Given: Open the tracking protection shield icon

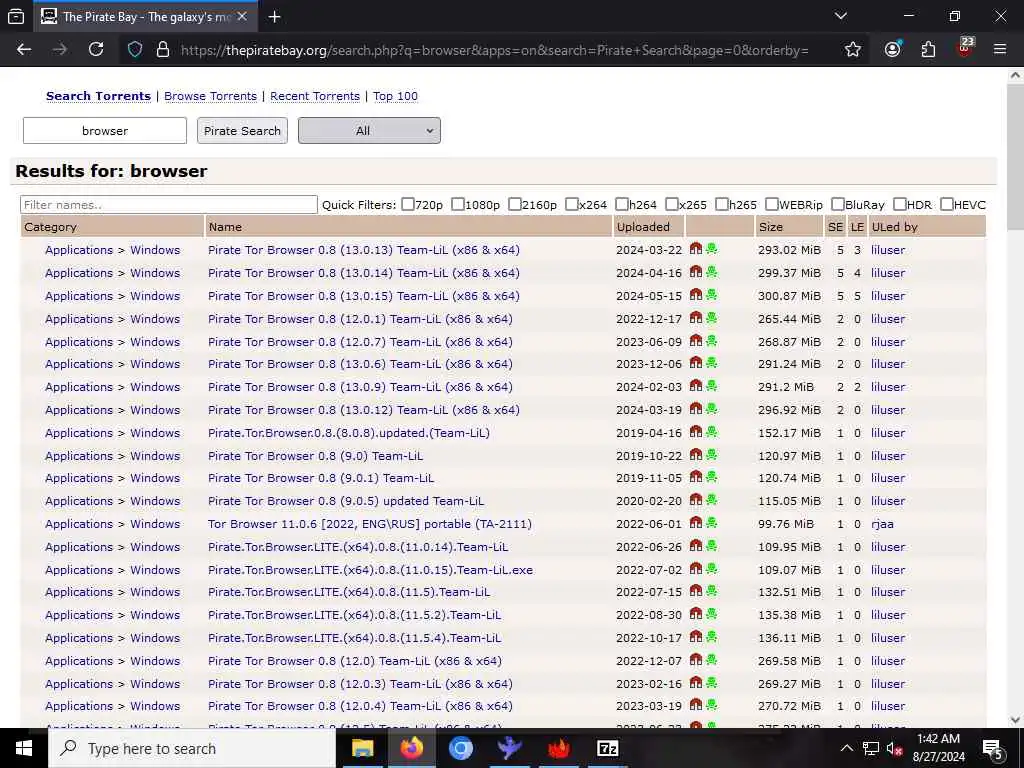Looking at the screenshot, I should (135, 50).
